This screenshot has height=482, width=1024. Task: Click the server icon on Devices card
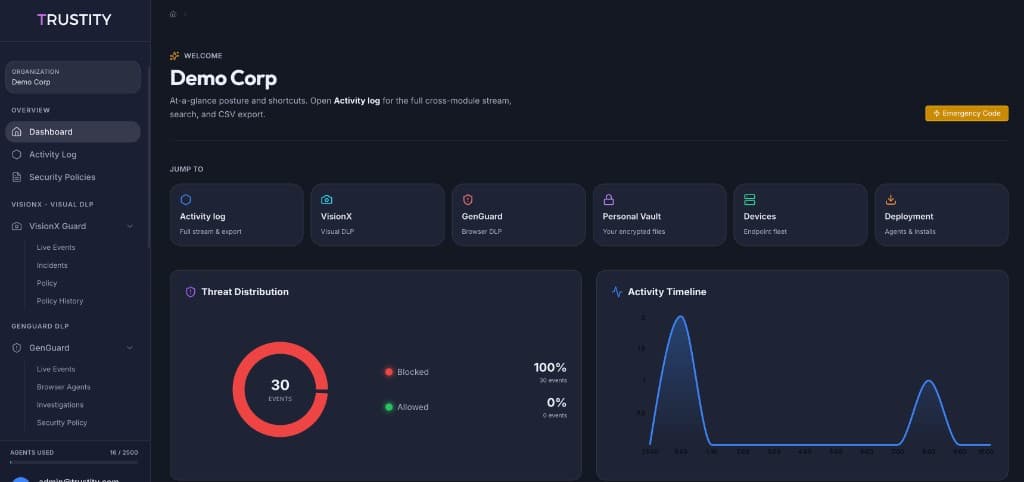coord(749,200)
